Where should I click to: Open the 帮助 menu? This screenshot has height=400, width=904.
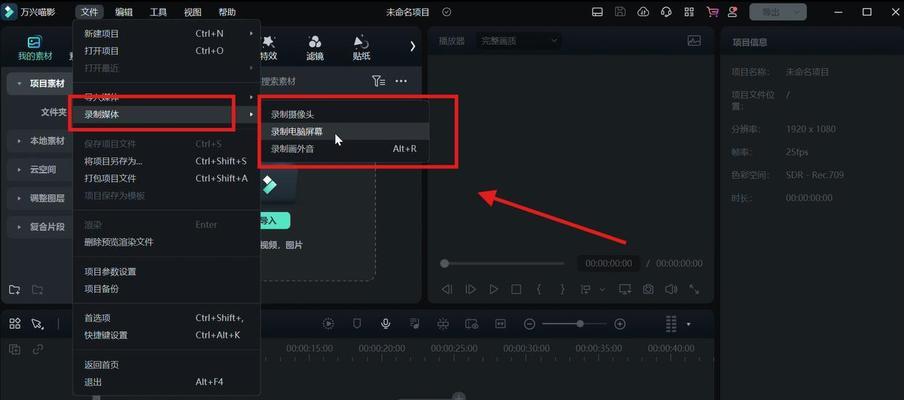227,12
